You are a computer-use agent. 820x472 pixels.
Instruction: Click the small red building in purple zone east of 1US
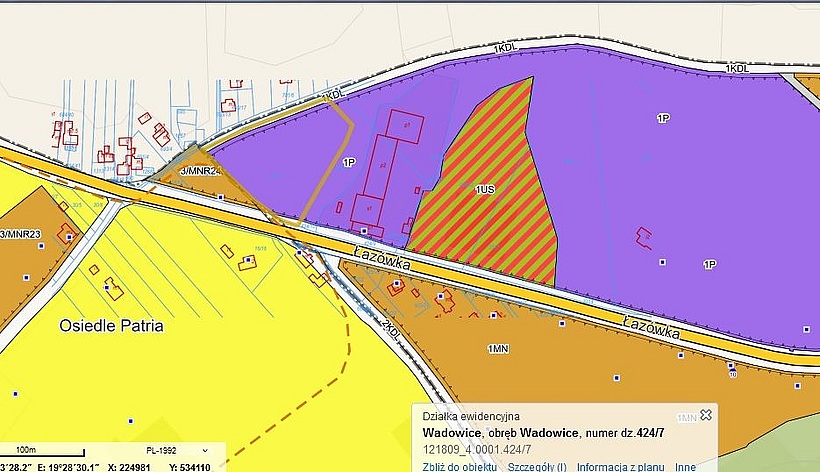(645, 237)
